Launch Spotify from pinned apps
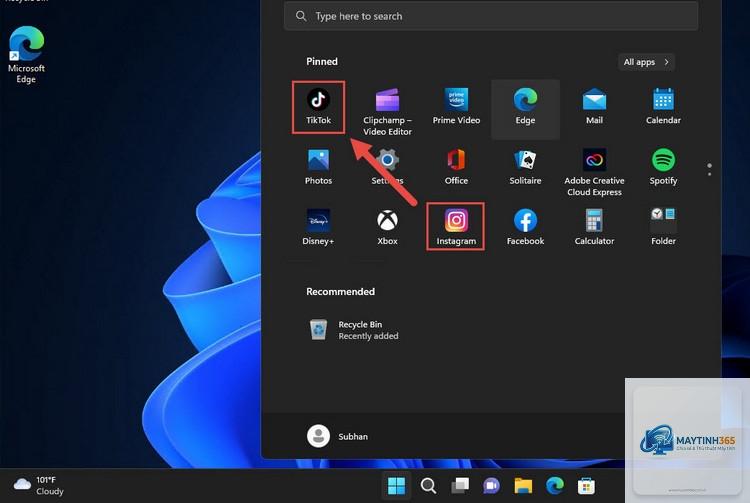The width and height of the screenshot is (750, 503). [x=663, y=166]
